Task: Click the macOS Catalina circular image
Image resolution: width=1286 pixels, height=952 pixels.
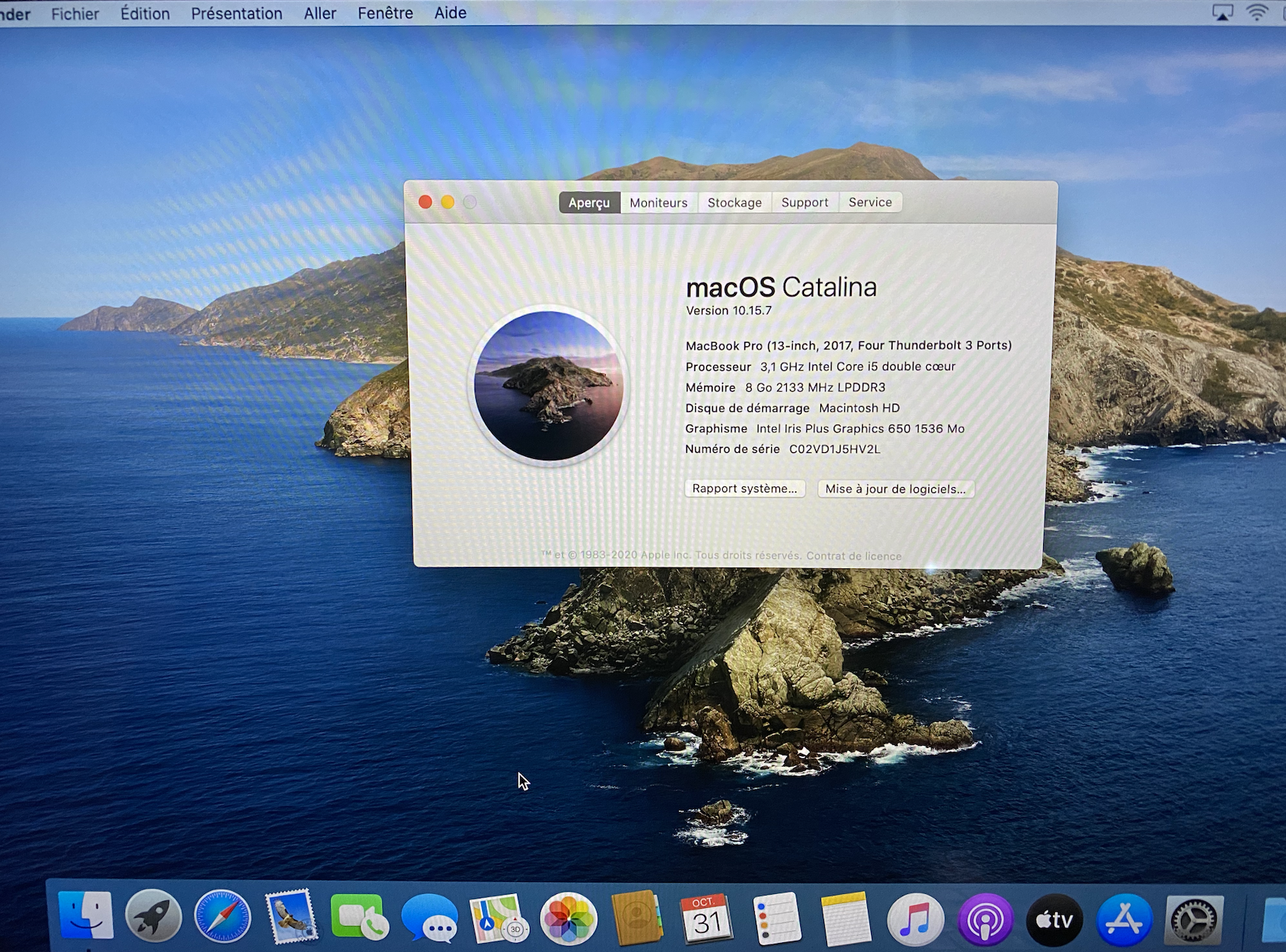Action: point(548,386)
